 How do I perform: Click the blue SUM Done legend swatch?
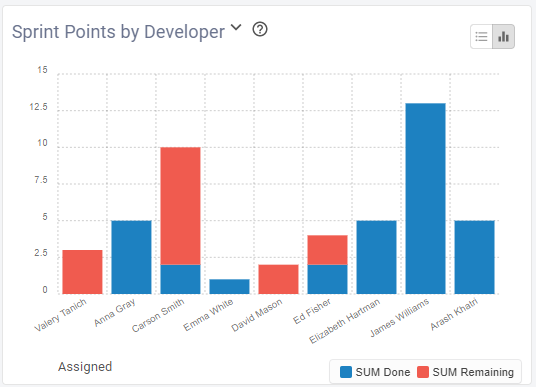(x=346, y=372)
